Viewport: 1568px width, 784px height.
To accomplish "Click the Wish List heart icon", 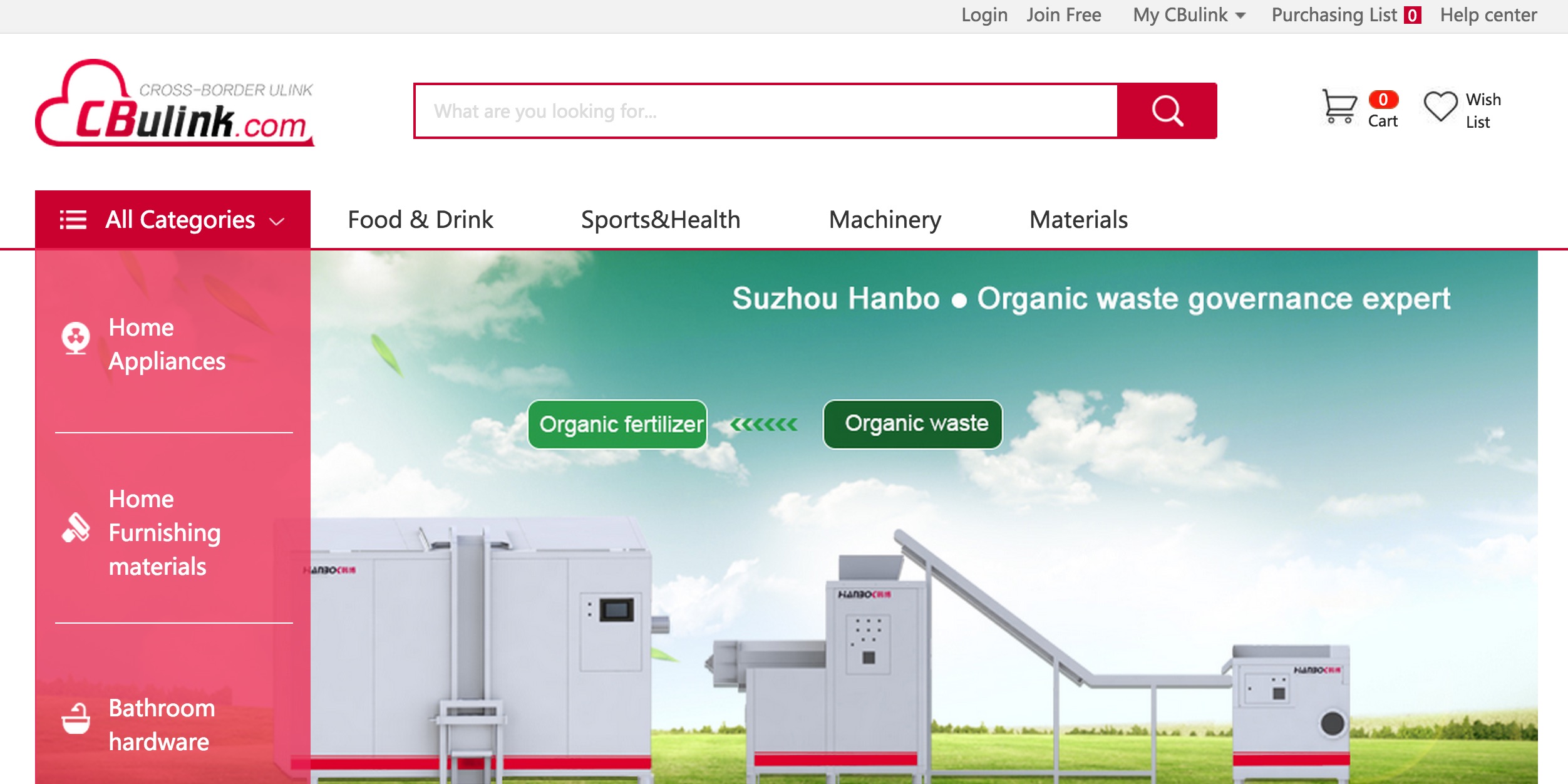I will pyautogui.click(x=1440, y=106).
